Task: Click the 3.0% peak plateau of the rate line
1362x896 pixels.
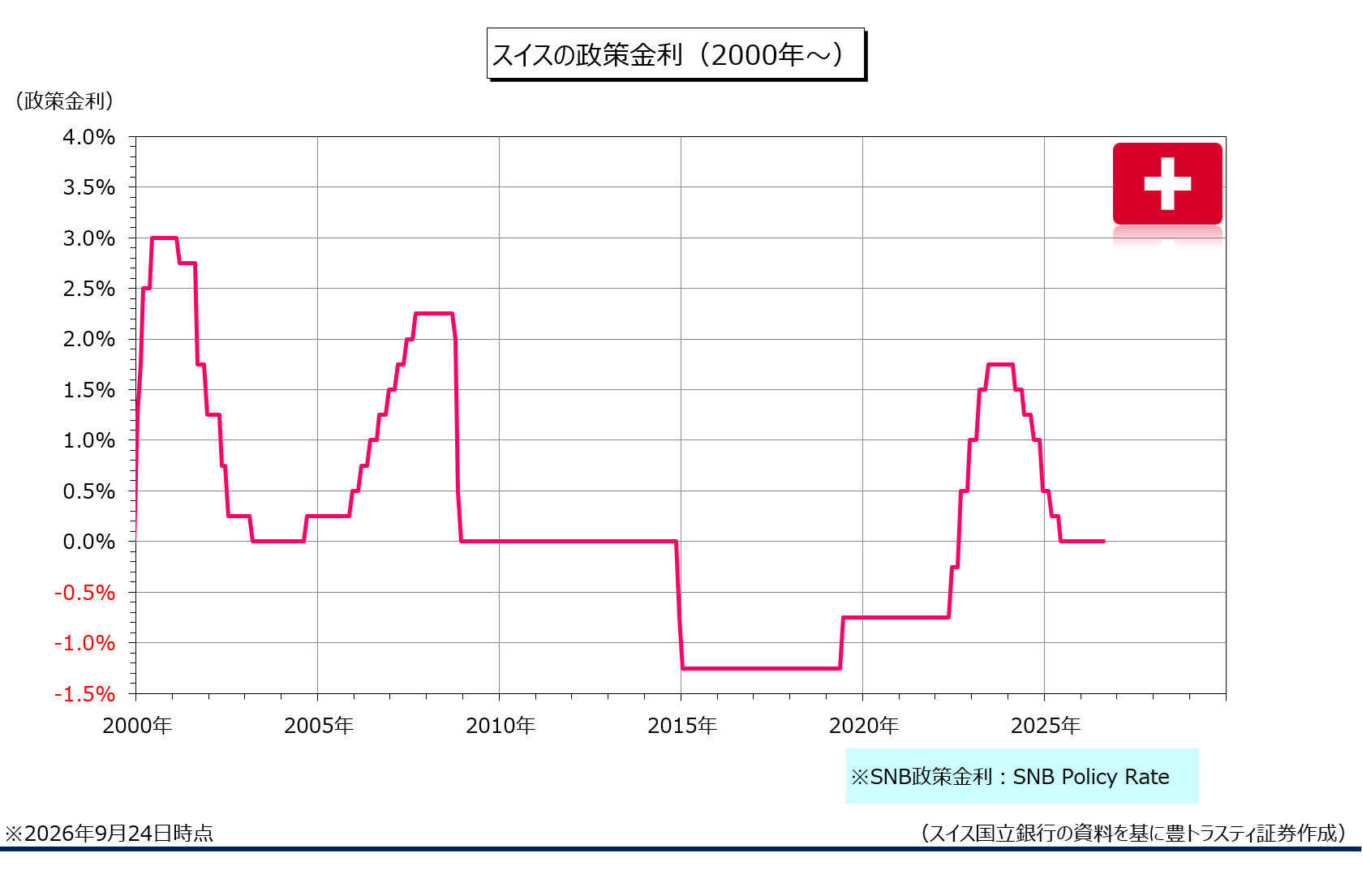Action: 164,238
